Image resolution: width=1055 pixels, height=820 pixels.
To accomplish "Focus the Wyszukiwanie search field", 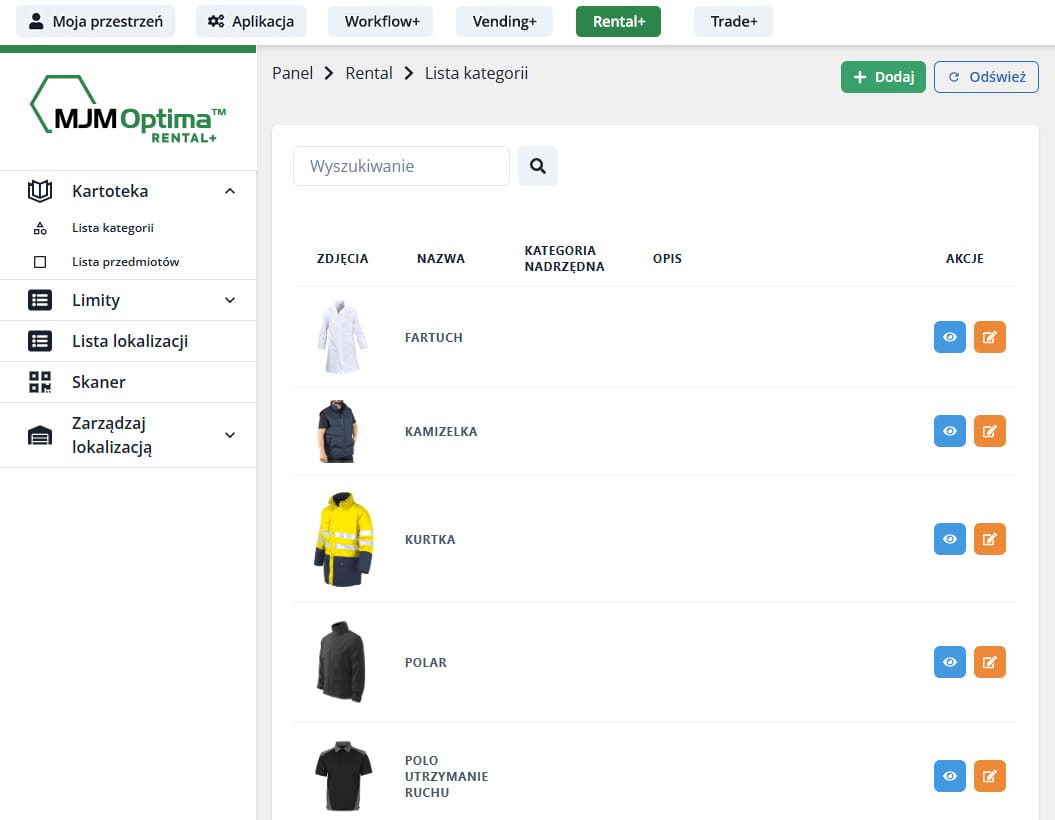I will (401, 166).
